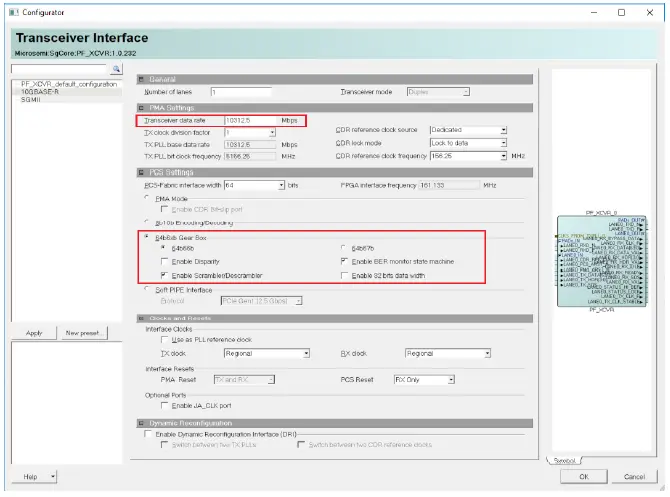Select the 10GBASE-R preset
Viewport: 670px width, 497px height.
click(x=40, y=92)
